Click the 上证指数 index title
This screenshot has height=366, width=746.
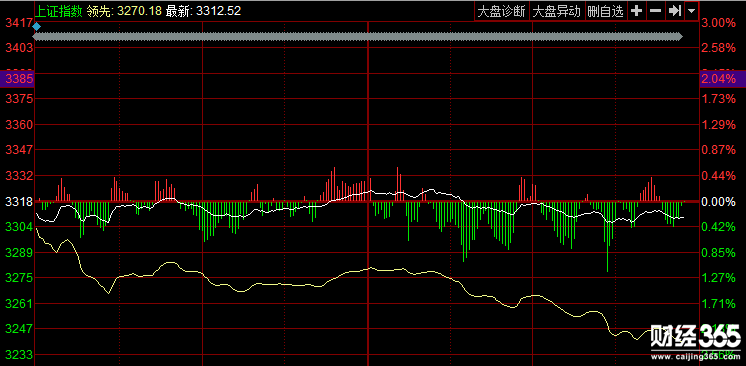[x=59, y=11]
